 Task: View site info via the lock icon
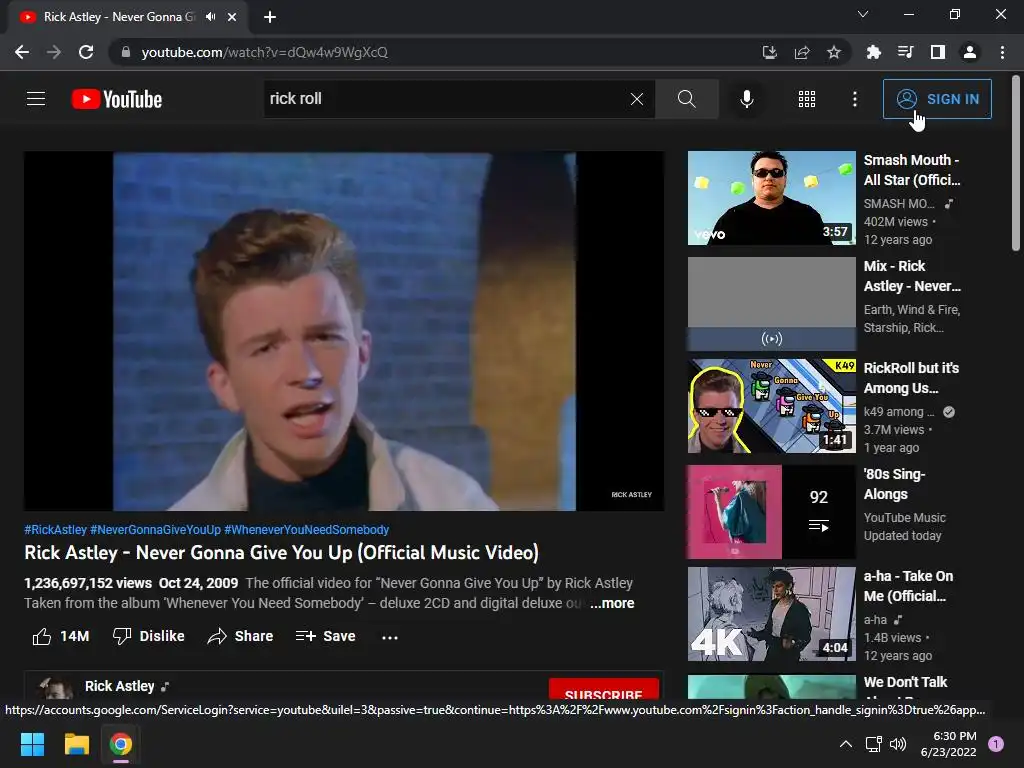125,52
